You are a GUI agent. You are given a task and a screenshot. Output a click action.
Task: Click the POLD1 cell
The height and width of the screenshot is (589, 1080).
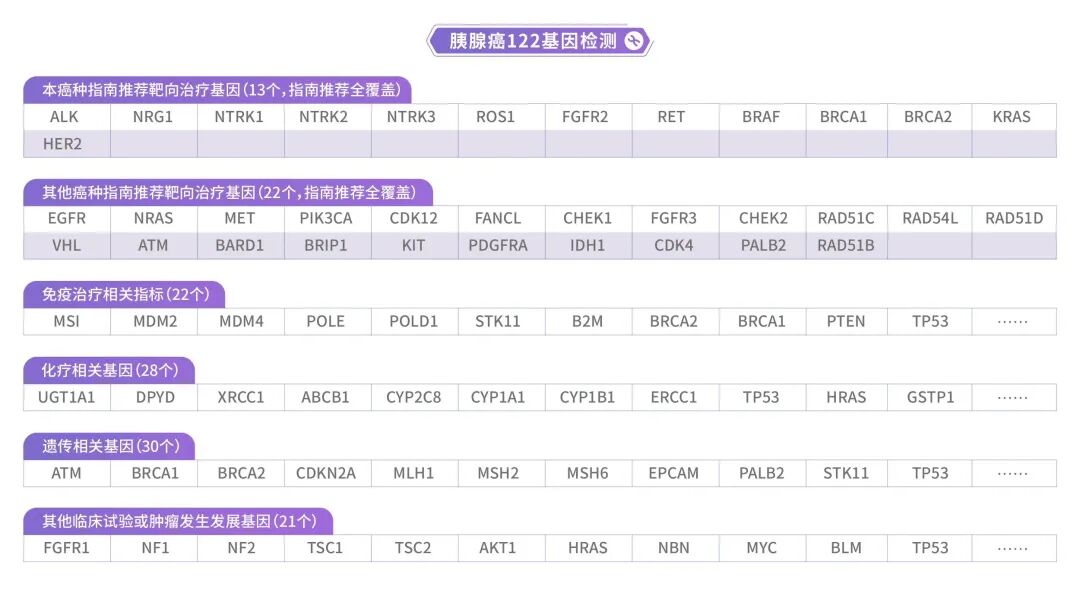point(414,322)
